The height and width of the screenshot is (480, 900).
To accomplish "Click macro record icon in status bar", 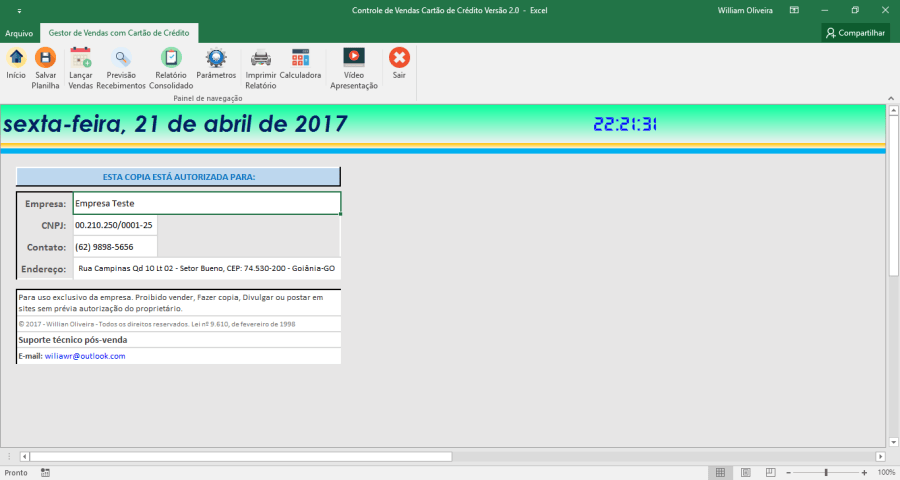I will click(45, 473).
